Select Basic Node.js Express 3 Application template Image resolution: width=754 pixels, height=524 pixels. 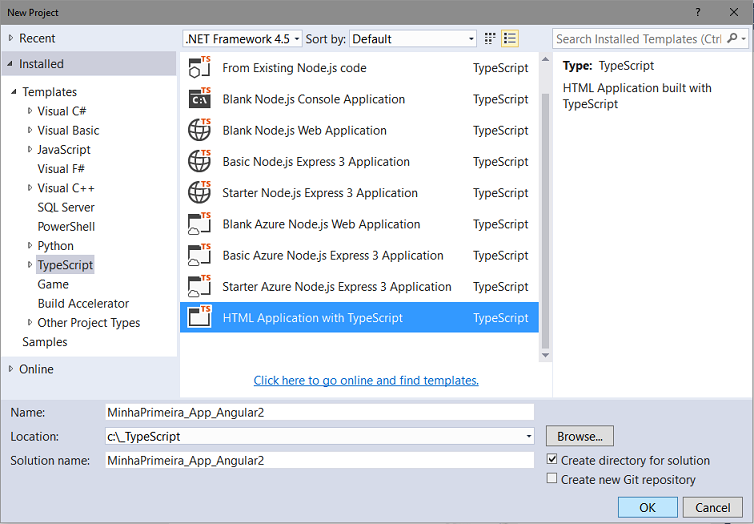359,162
